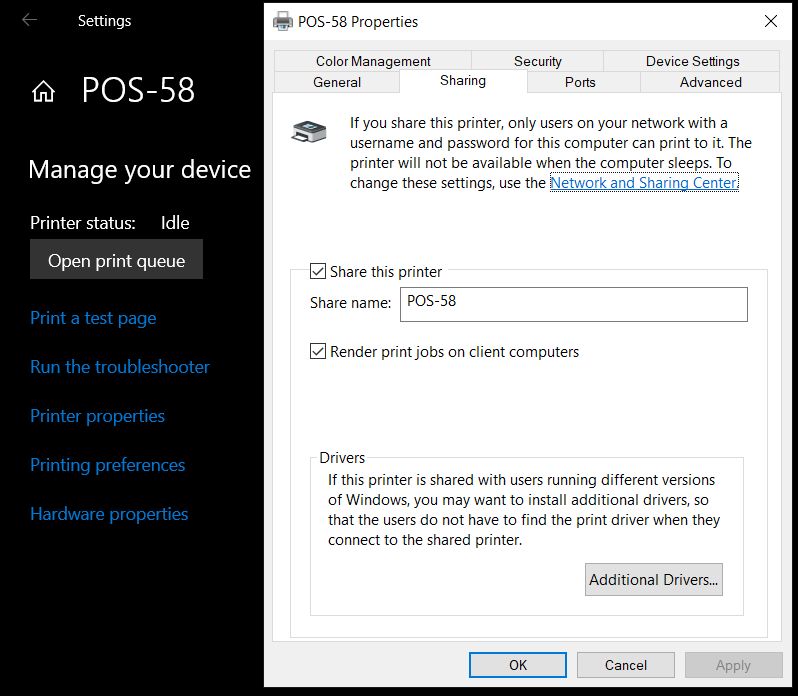Click the back arrow in Settings

(x=30, y=20)
